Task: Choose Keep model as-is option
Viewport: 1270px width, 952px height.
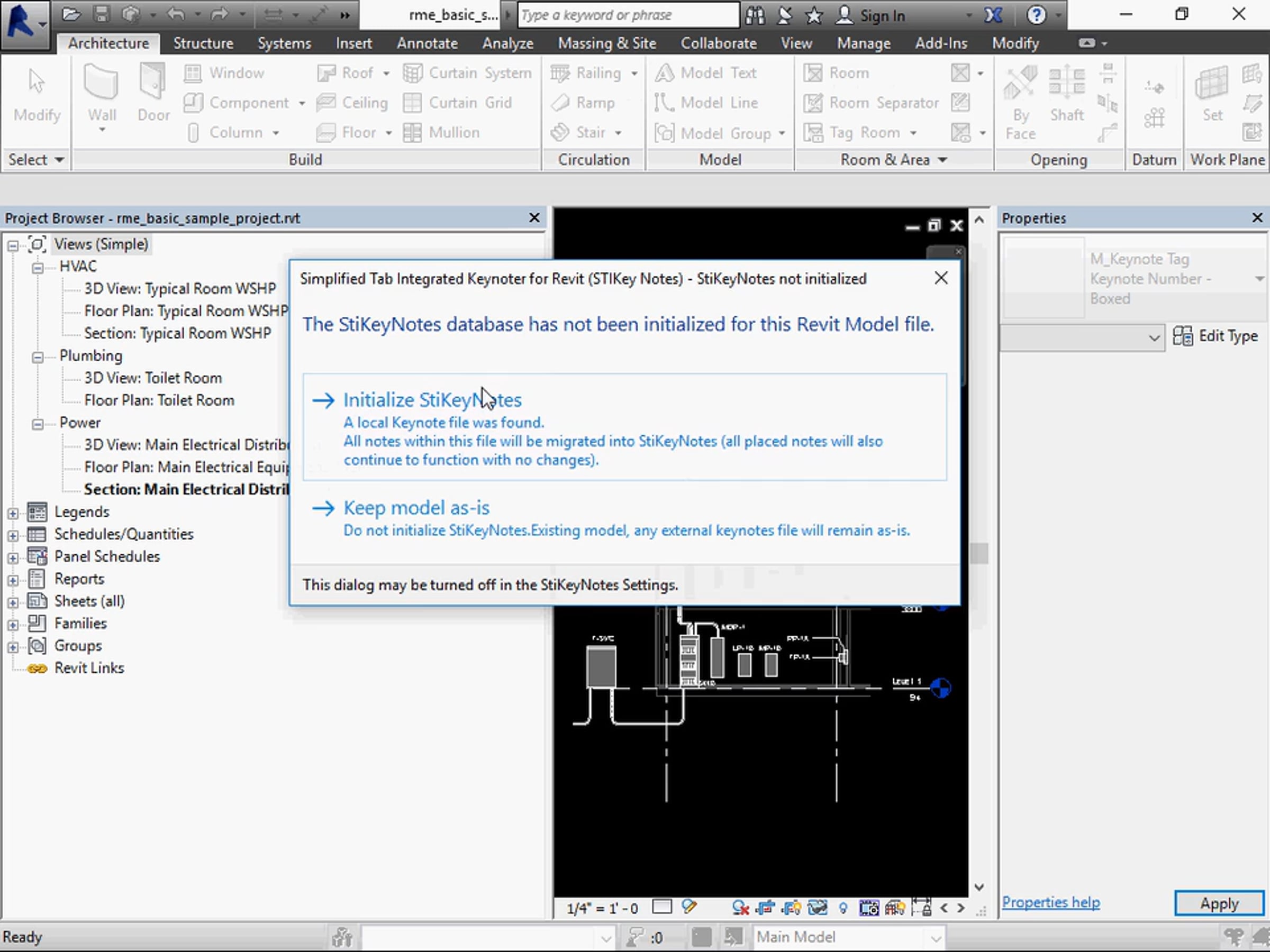Action: coord(624,519)
